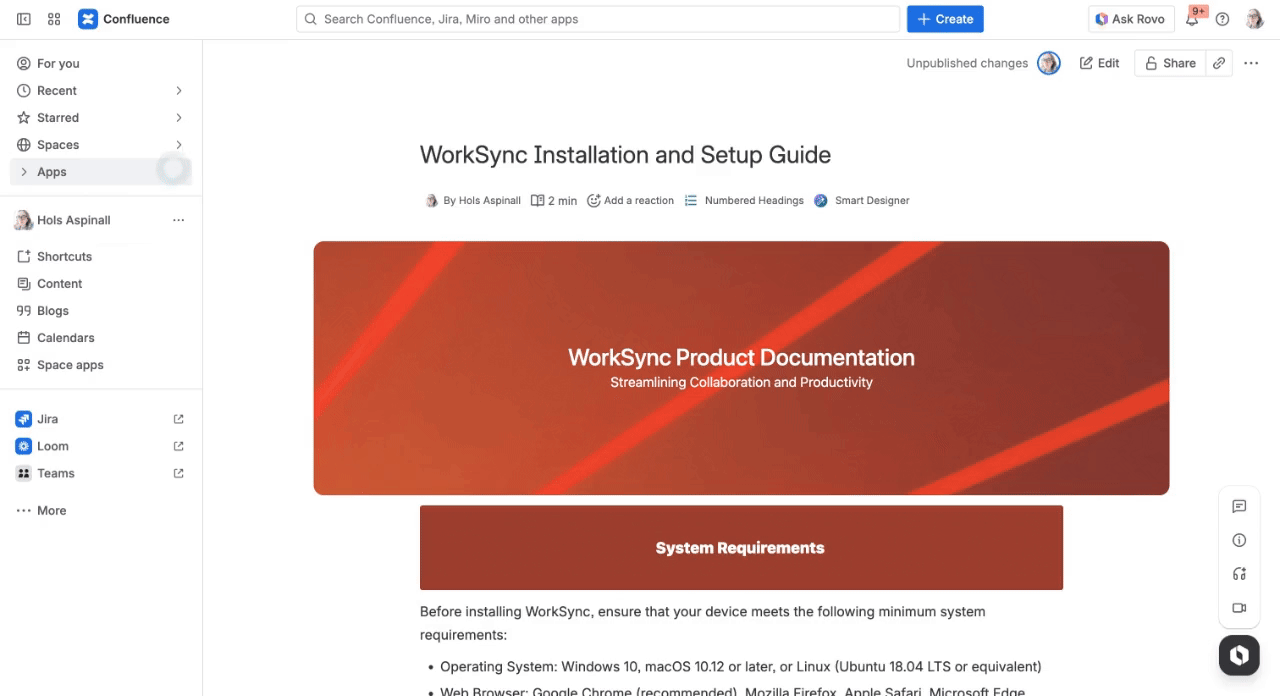The image size is (1280, 696).
Task: Open Hols Aspinall space
Action: tap(74, 220)
